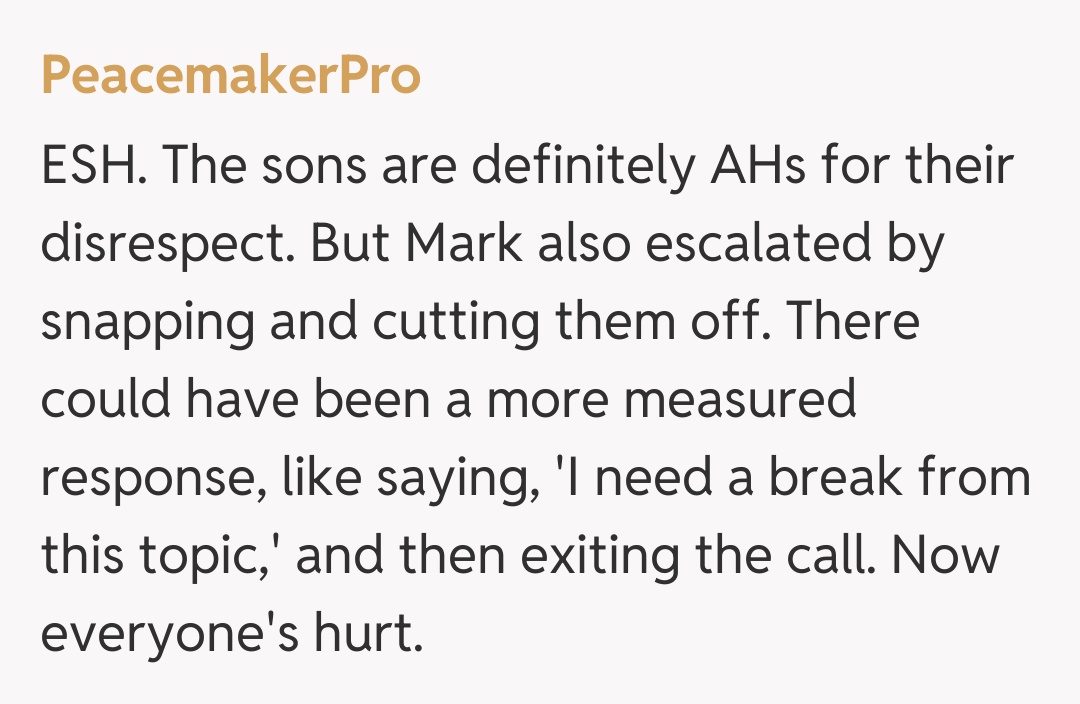Click the word "sons" in first line
Viewport: 1080px width, 704px height.
[x=330, y=167]
